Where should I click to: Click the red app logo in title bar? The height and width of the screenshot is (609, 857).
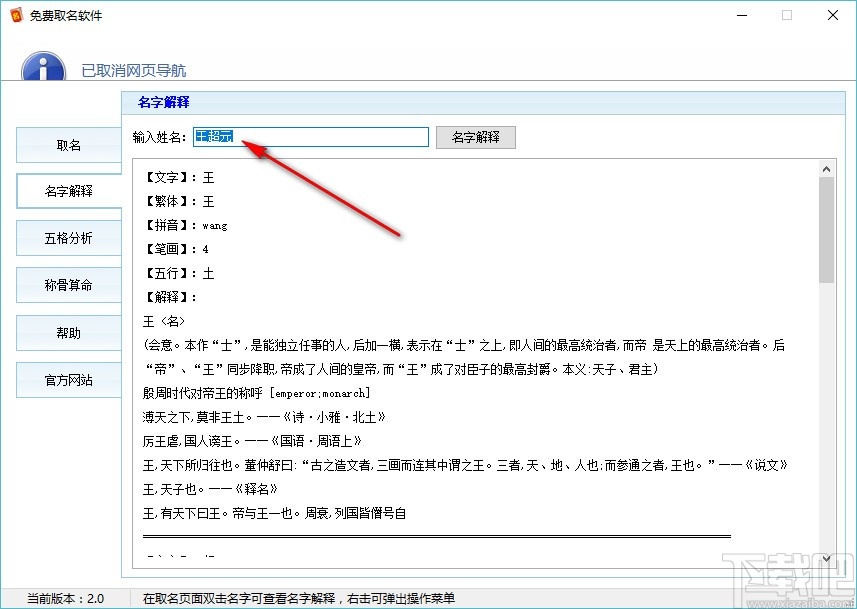15,15
